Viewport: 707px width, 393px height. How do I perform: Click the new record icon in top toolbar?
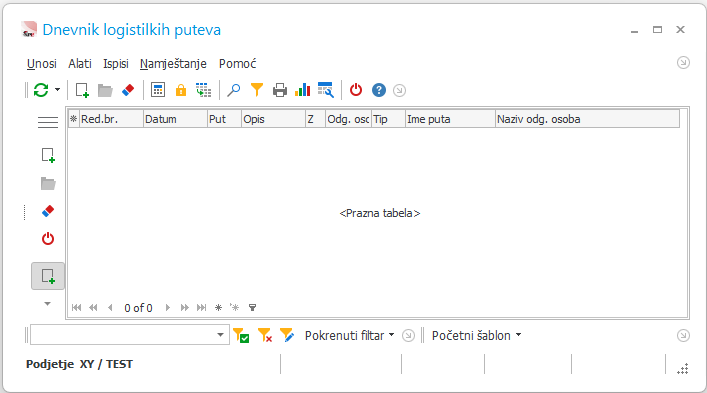point(82,90)
